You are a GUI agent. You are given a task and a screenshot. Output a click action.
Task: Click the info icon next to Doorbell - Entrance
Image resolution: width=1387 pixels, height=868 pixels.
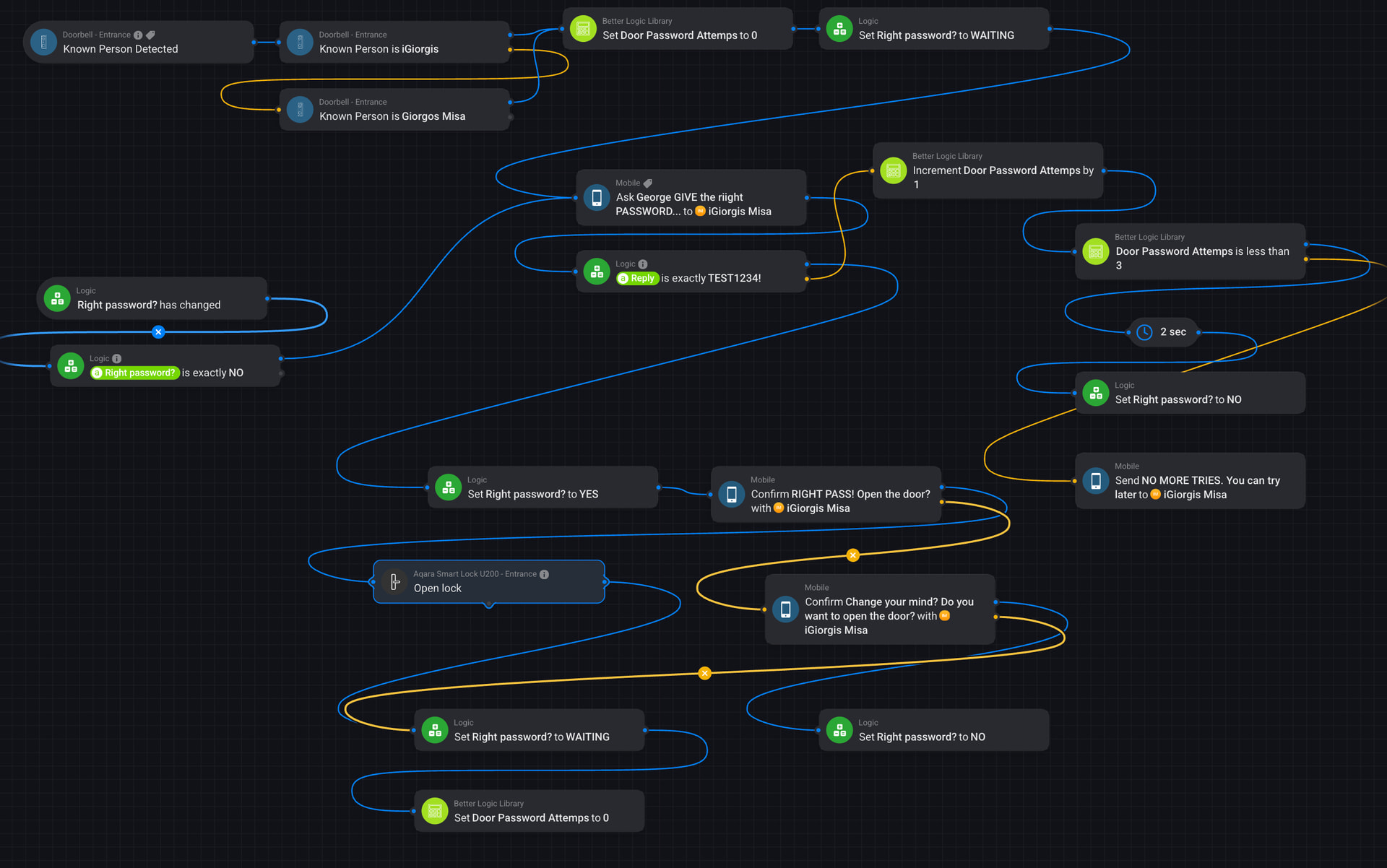138,35
